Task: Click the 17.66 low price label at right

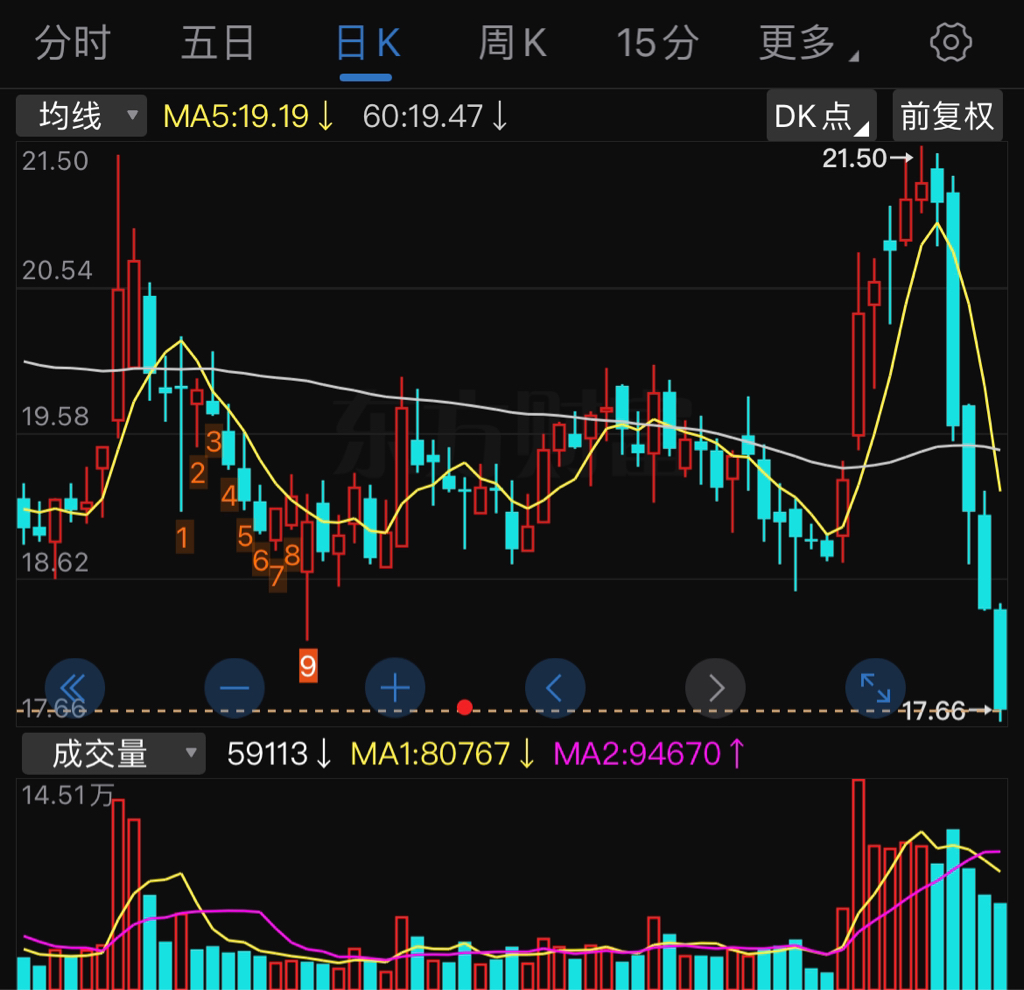Action: coord(934,711)
